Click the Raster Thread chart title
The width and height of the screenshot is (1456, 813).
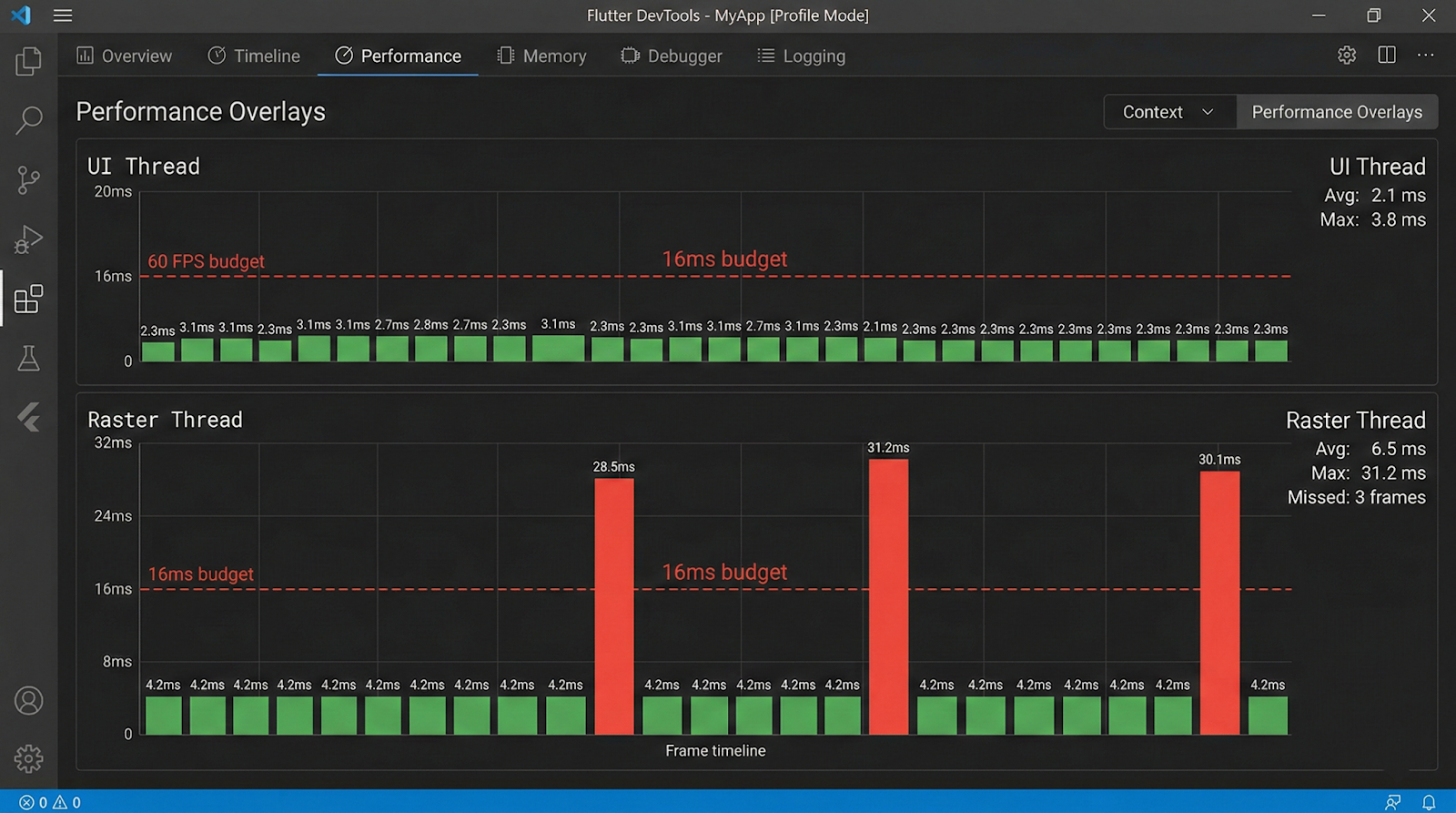[x=165, y=420]
